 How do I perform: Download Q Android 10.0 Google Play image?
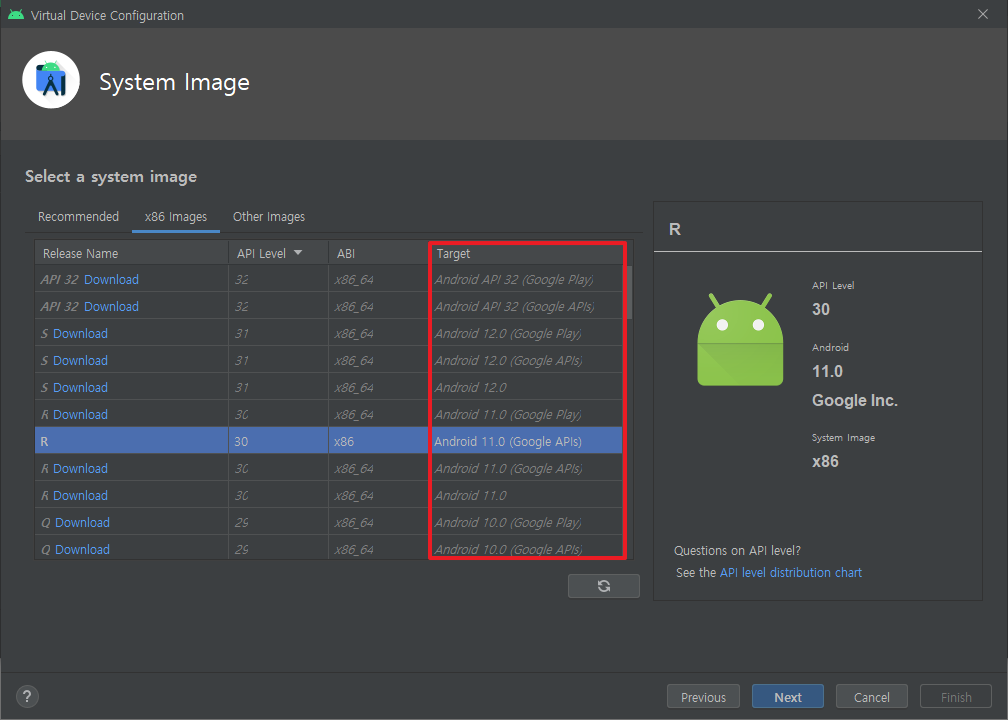[x=82, y=523]
